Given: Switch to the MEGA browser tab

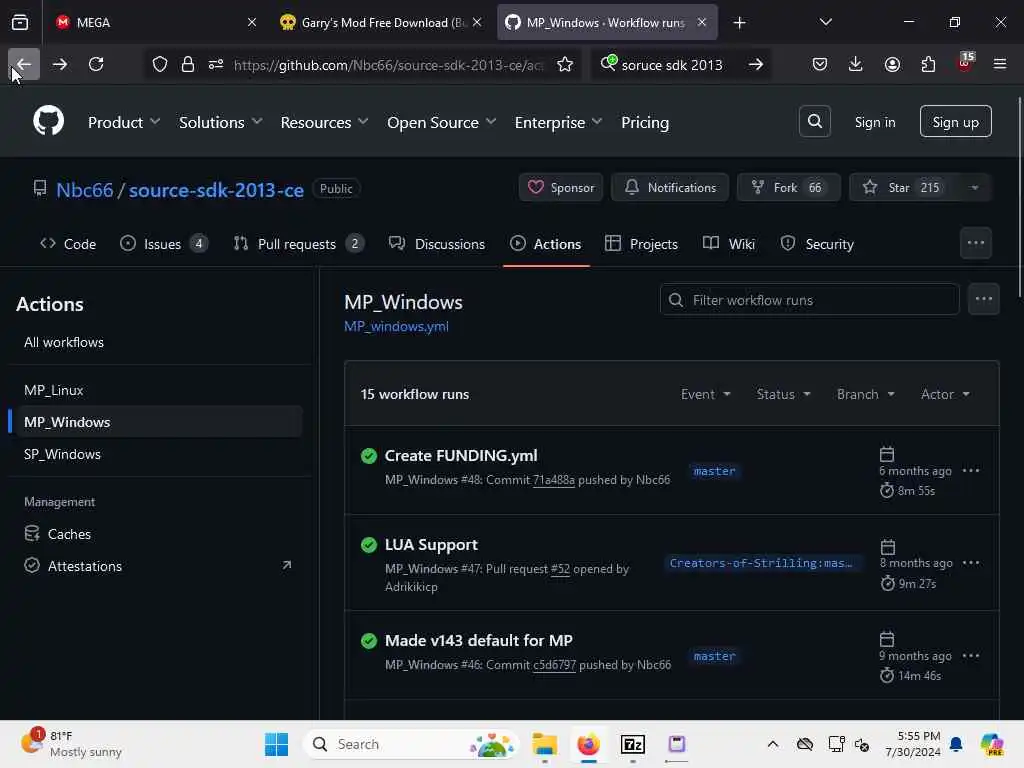Looking at the screenshot, I should click(x=153, y=23).
